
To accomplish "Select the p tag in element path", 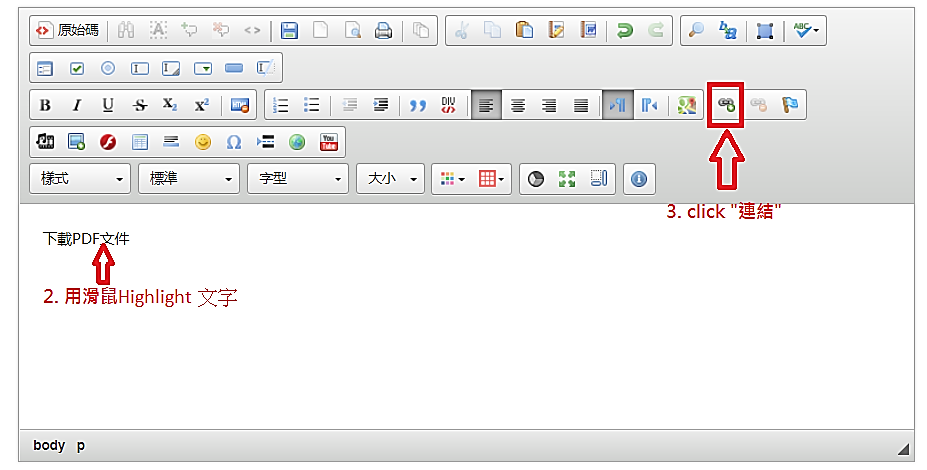I will click(81, 445).
